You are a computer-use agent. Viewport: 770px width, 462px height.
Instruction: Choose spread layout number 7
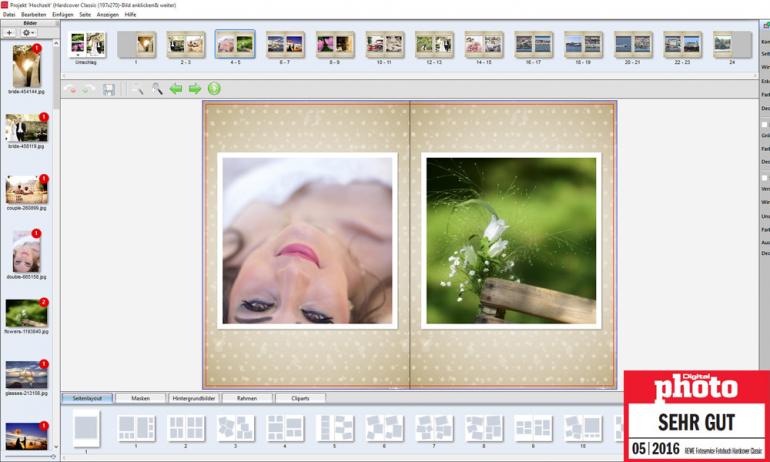(434, 428)
